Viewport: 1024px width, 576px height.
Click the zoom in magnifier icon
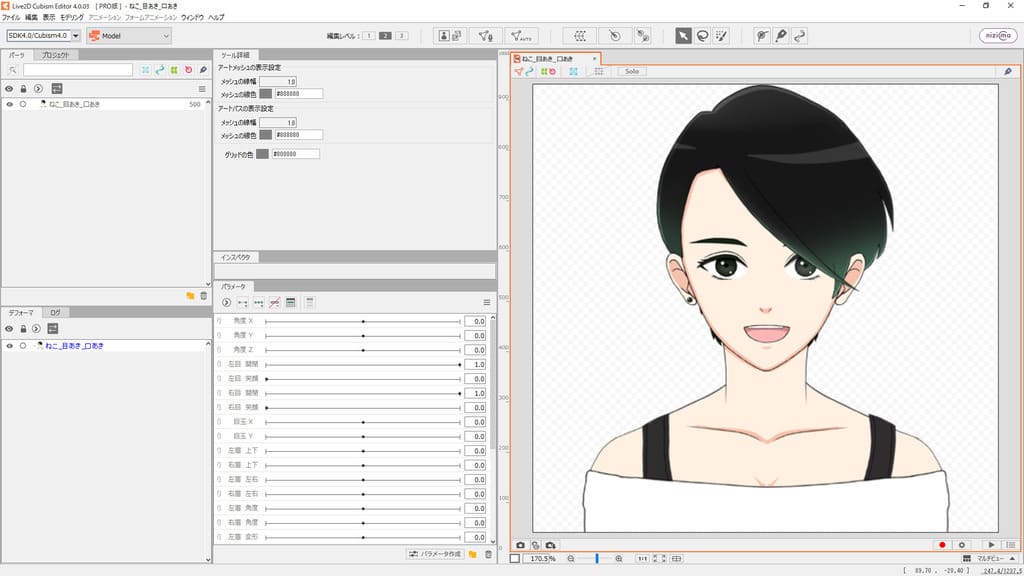pos(619,559)
